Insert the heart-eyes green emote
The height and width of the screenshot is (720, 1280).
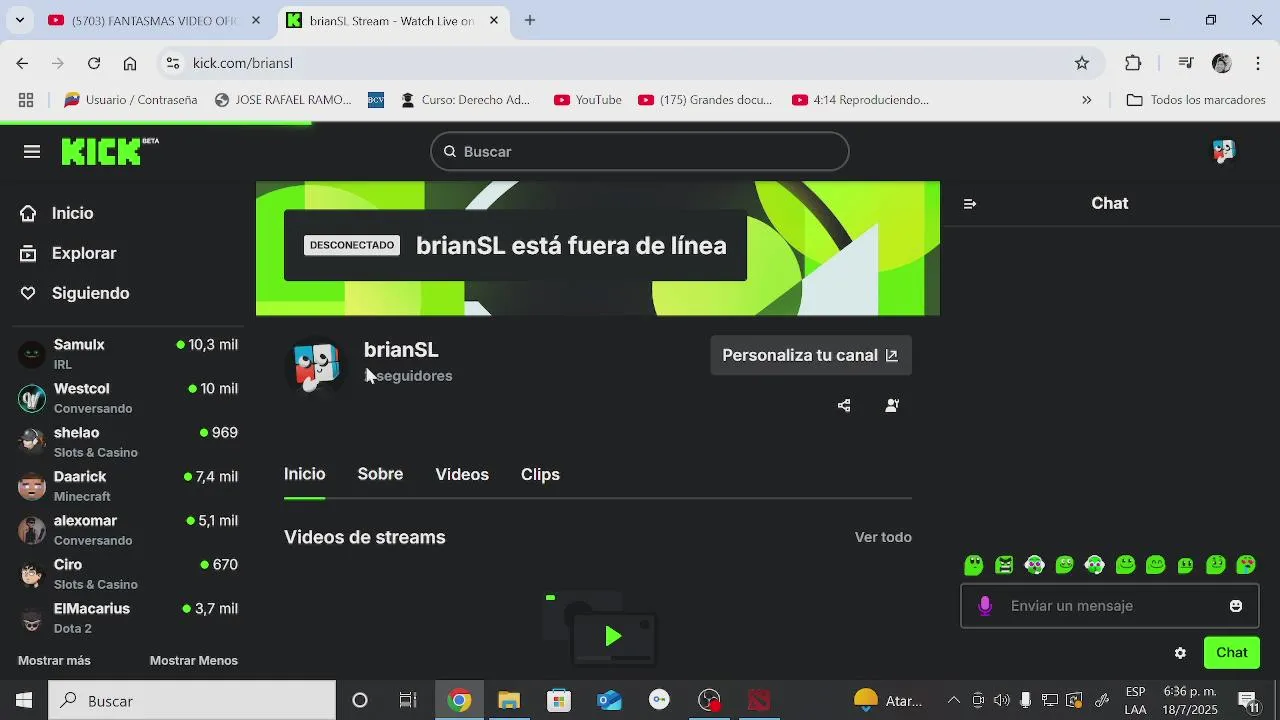[x=1246, y=565]
